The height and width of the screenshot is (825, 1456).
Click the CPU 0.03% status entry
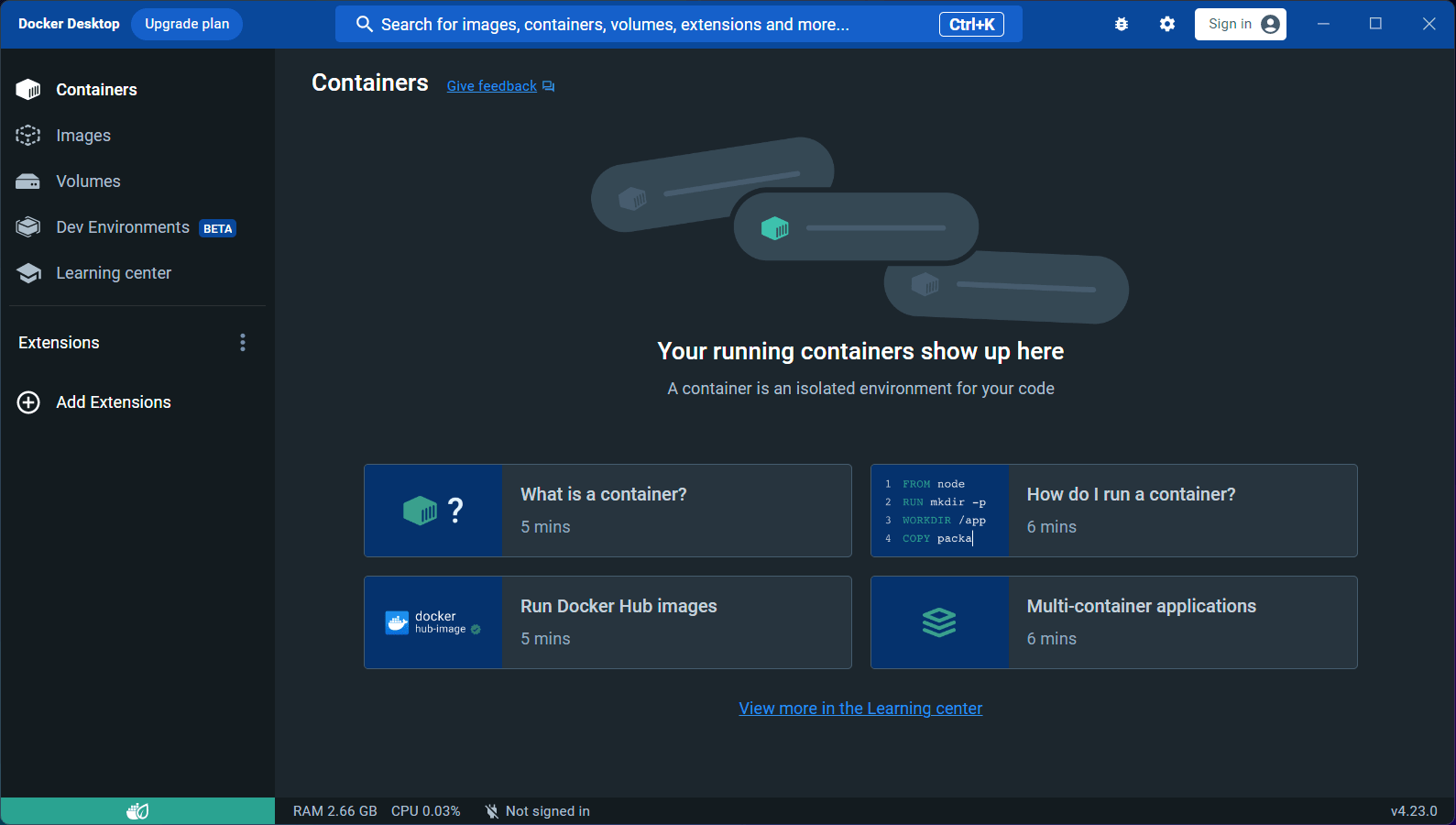[x=426, y=811]
